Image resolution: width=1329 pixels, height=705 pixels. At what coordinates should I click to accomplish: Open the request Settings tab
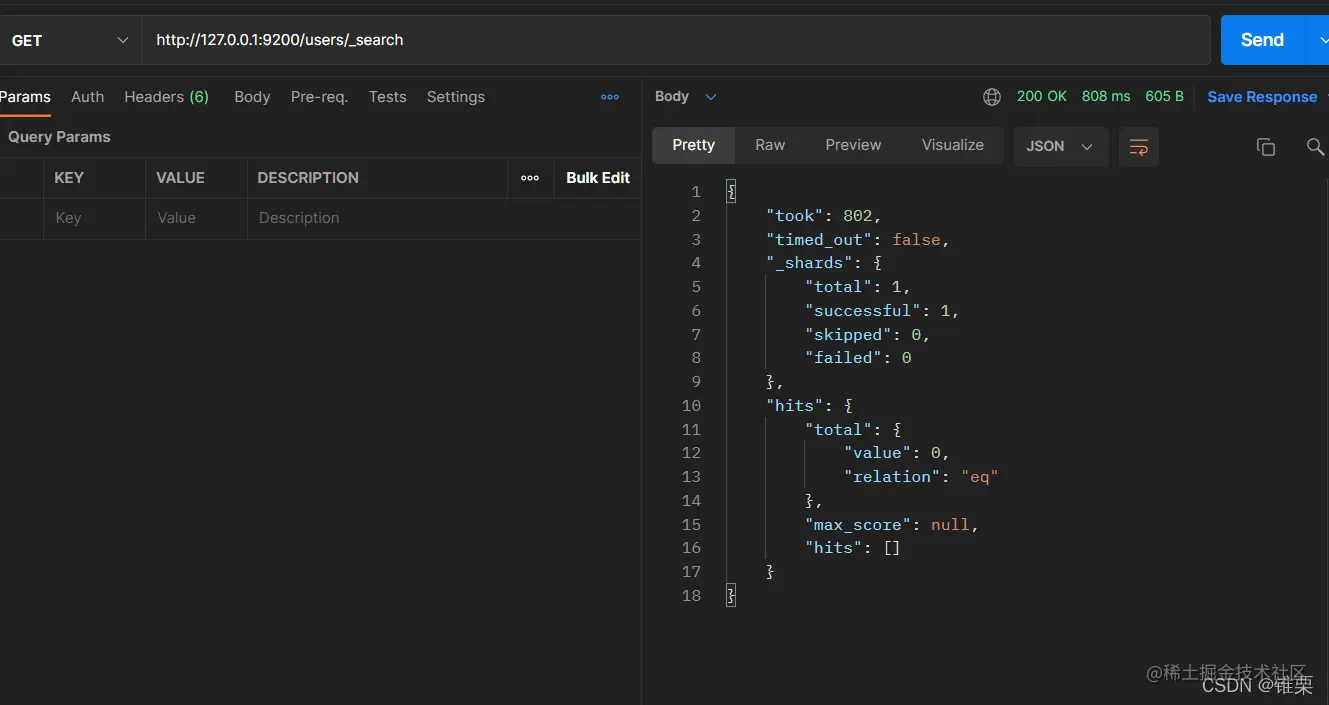pyautogui.click(x=455, y=97)
